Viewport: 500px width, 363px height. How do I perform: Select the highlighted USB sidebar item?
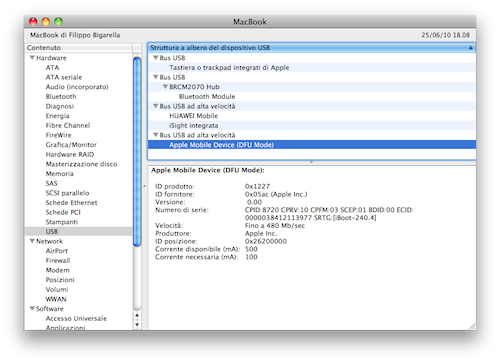tap(79, 231)
